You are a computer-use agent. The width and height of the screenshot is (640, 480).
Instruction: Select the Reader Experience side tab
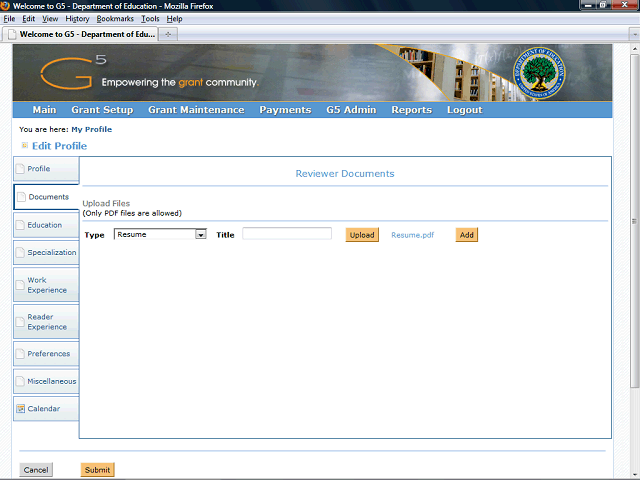pyautogui.click(x=46, y=322)
